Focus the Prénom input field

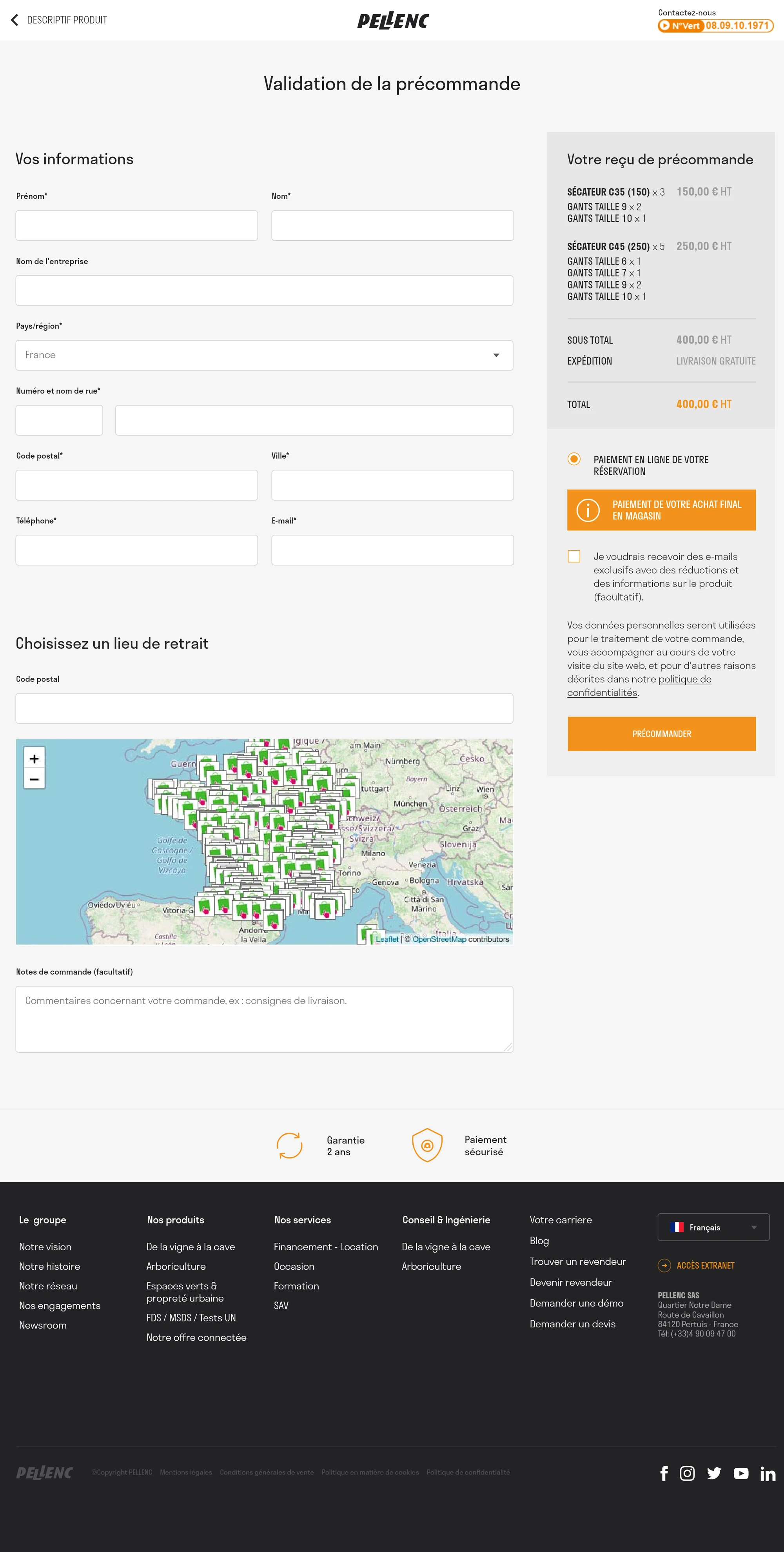pos(137,225)
